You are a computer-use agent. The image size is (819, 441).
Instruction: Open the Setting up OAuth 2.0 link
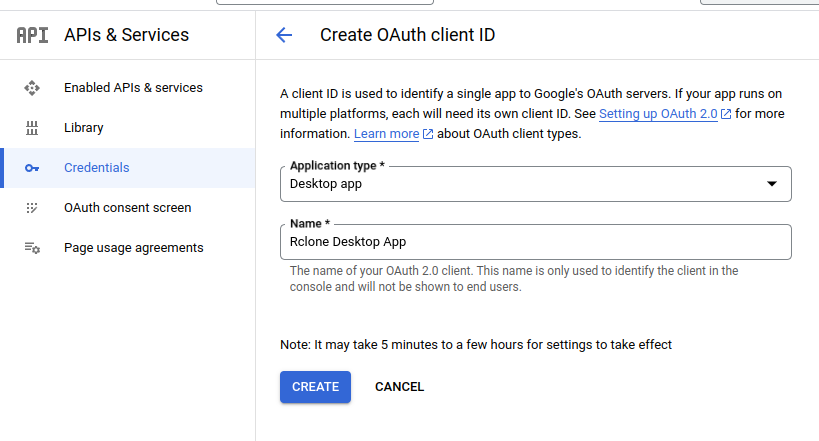point(658,114)
